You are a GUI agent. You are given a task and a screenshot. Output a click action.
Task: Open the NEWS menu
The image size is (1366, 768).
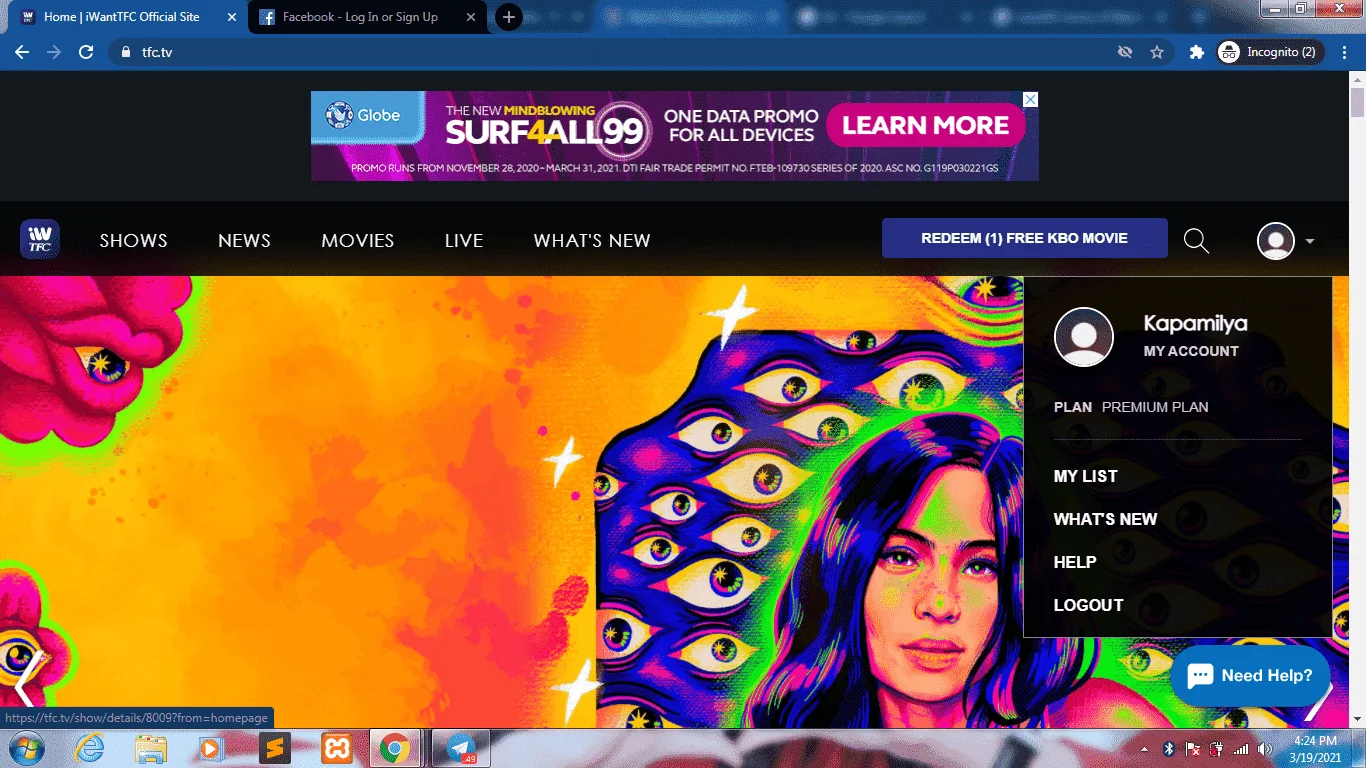tap(244, 241)
